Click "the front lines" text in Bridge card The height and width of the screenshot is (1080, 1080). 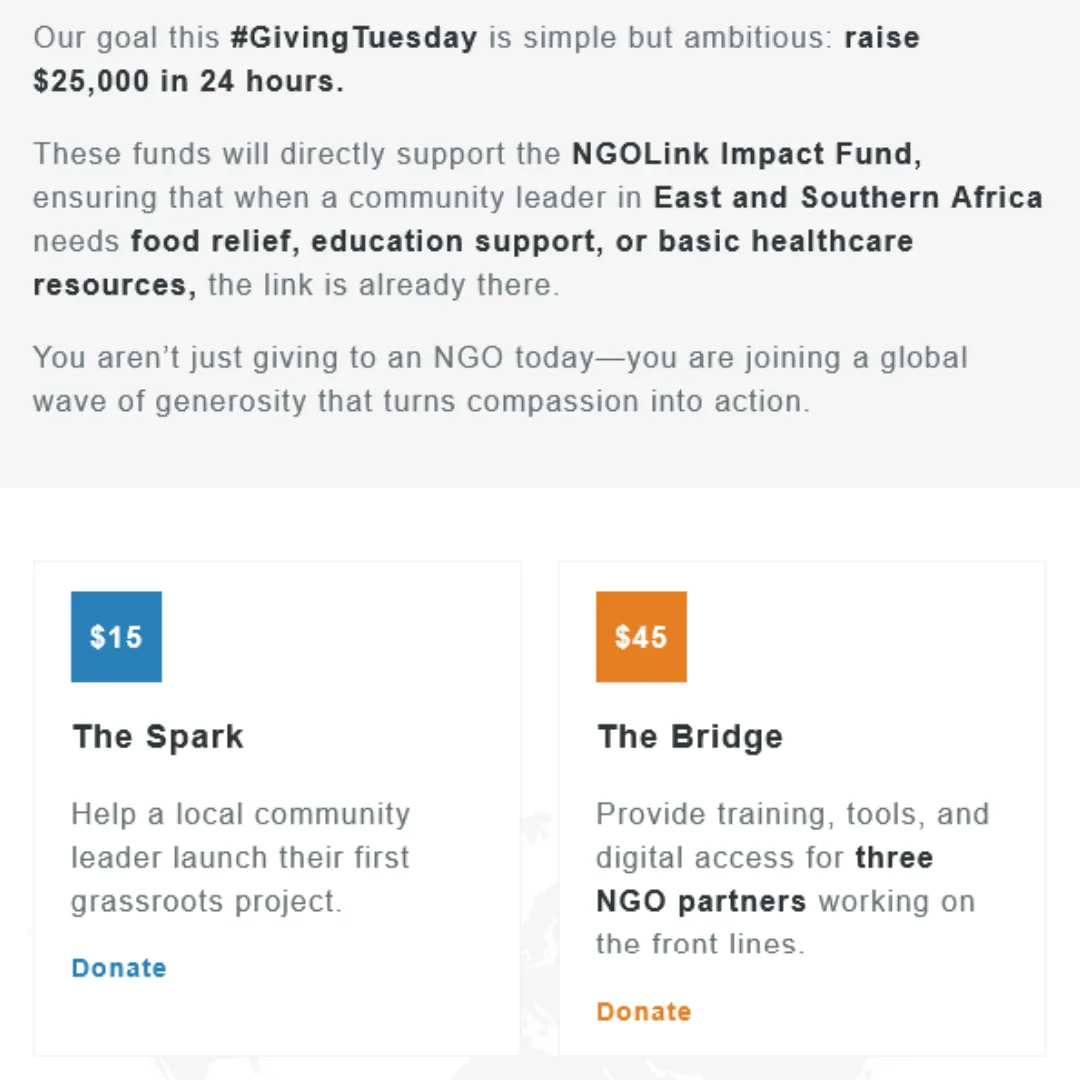tap(700, 943)
